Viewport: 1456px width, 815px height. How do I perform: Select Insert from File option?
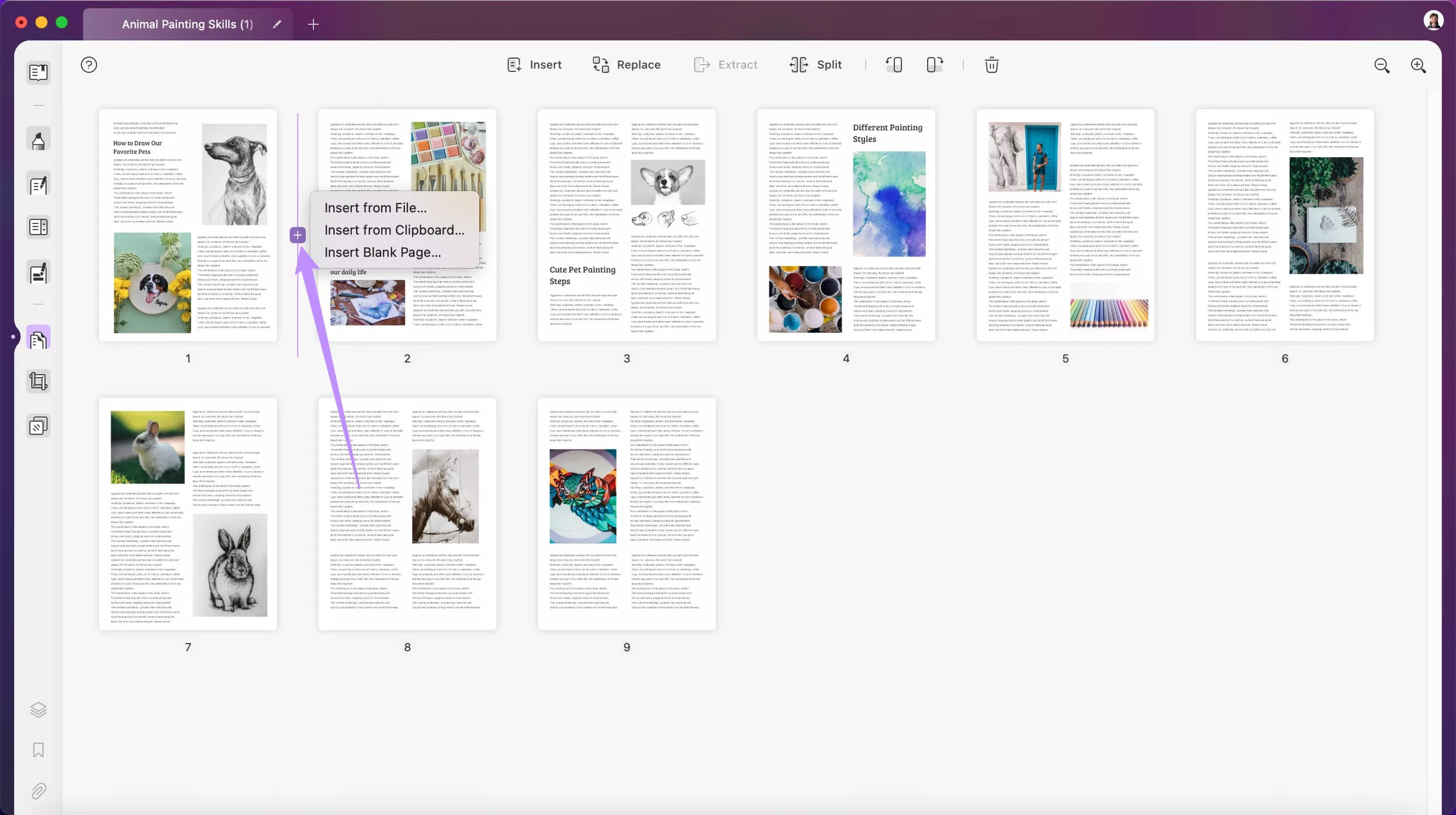pos(375,207)
